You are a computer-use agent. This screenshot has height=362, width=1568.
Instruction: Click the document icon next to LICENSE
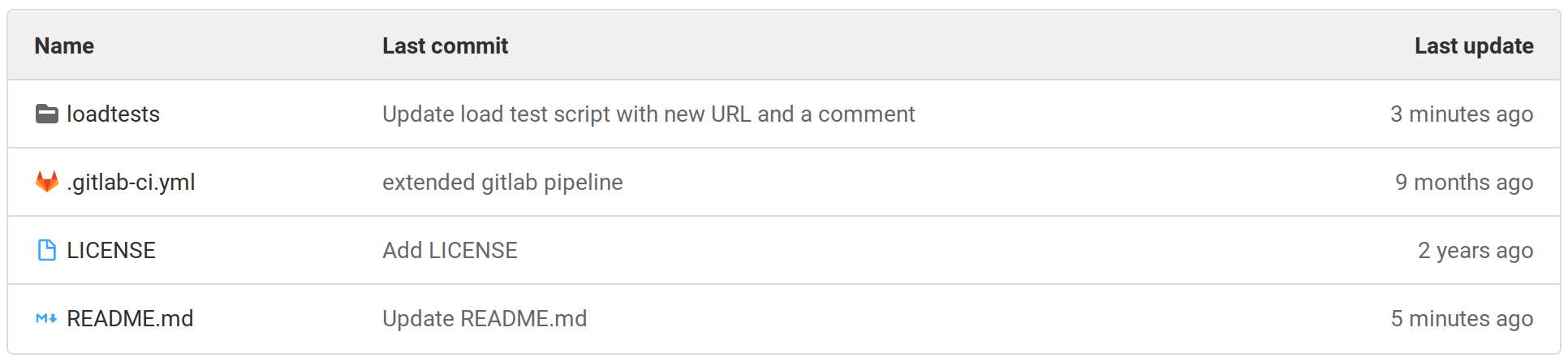(47, 250)
